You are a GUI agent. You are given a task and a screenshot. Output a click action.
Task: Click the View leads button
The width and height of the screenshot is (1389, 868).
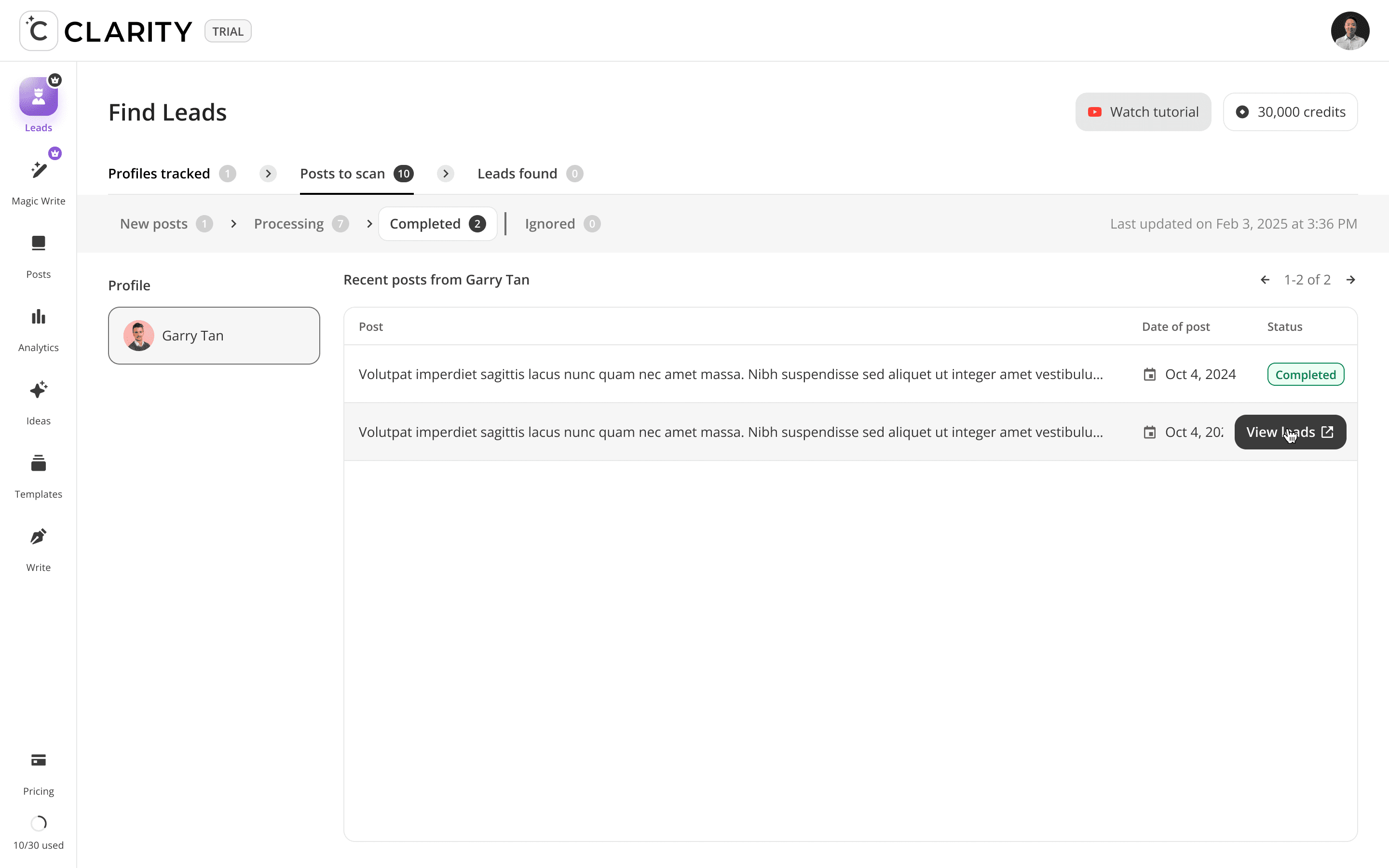[1290, 432]
